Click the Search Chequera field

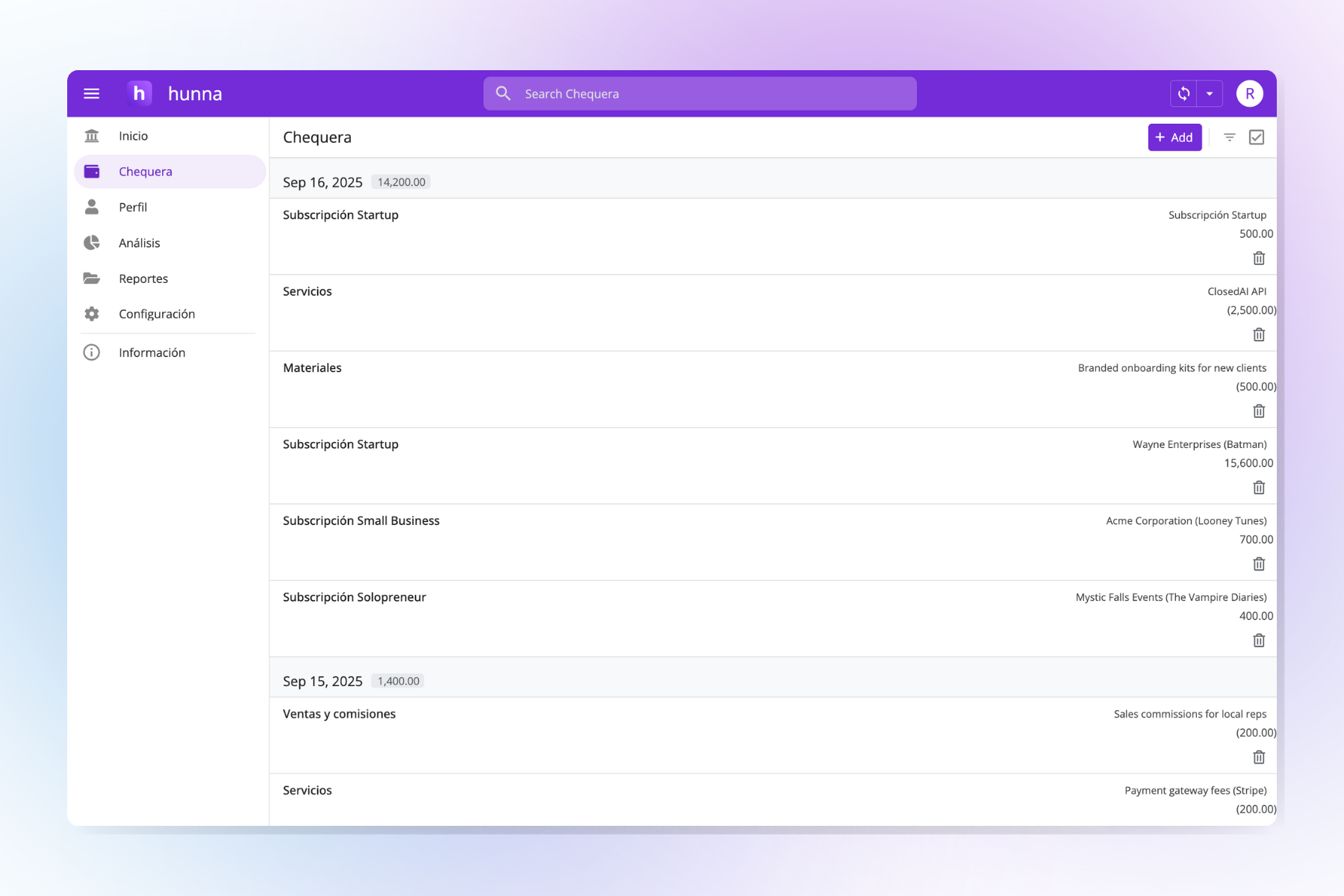699,93
